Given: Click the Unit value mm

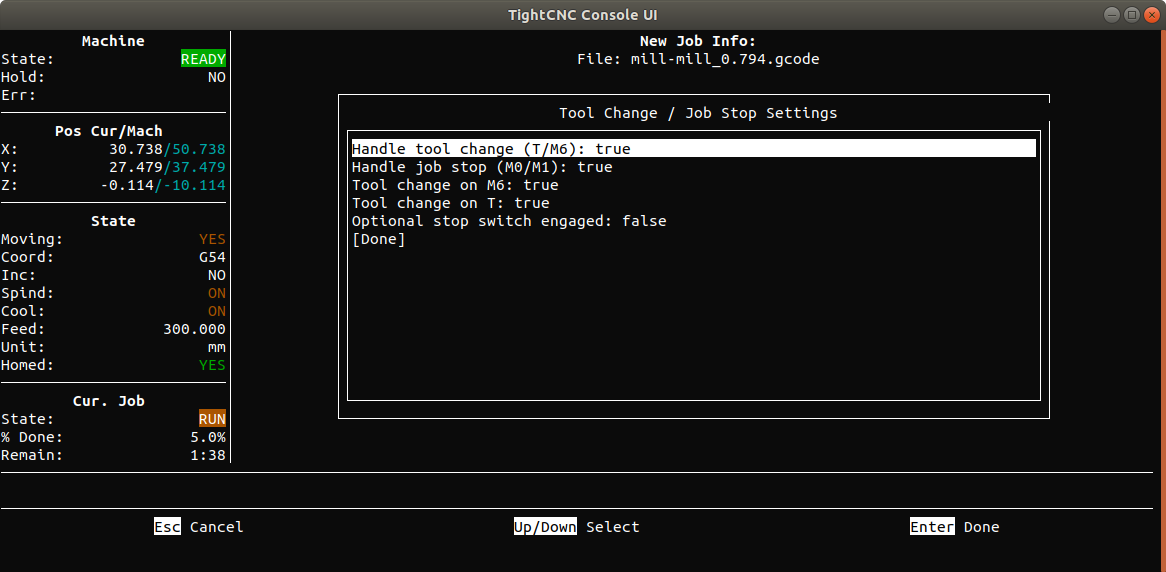Looking at the screenshot, I should (216, 347).
